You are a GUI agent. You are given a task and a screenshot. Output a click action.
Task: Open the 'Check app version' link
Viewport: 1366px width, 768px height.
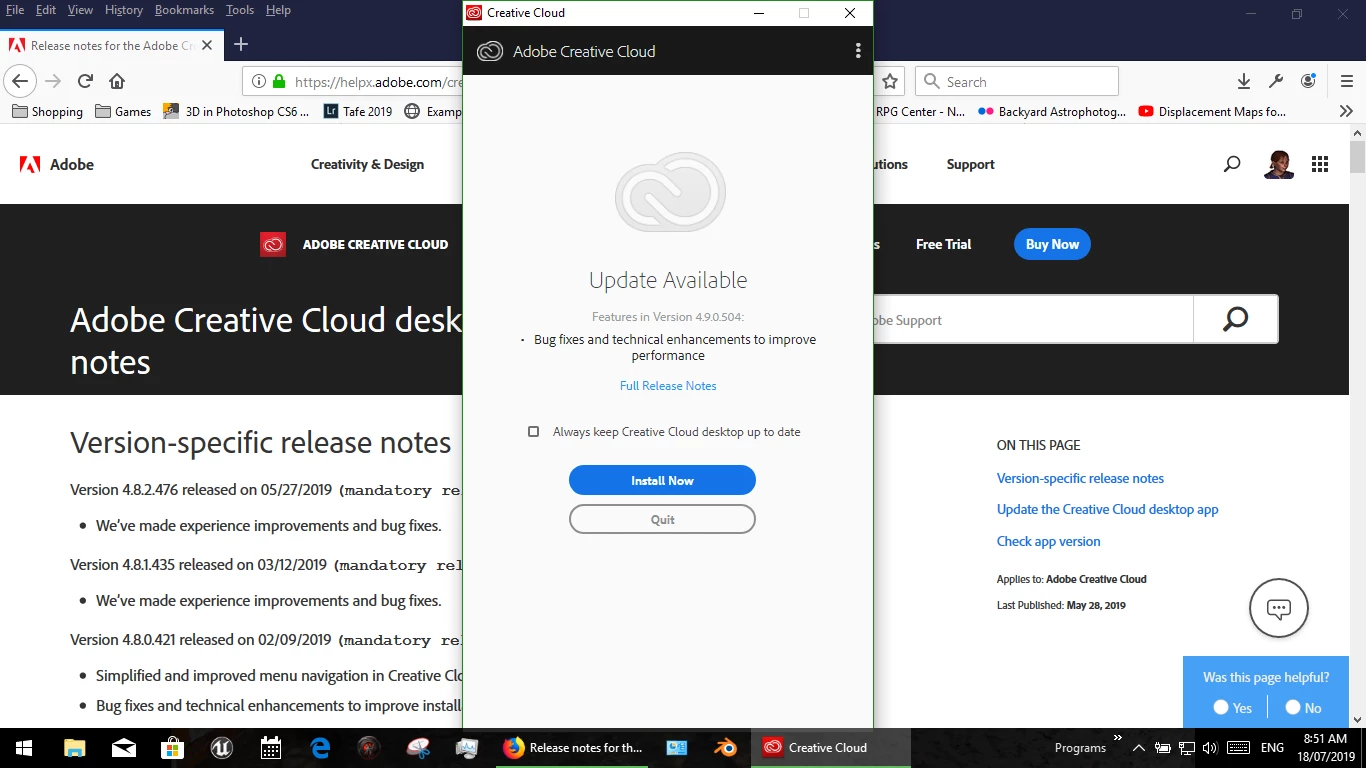tap(1048, 542)
